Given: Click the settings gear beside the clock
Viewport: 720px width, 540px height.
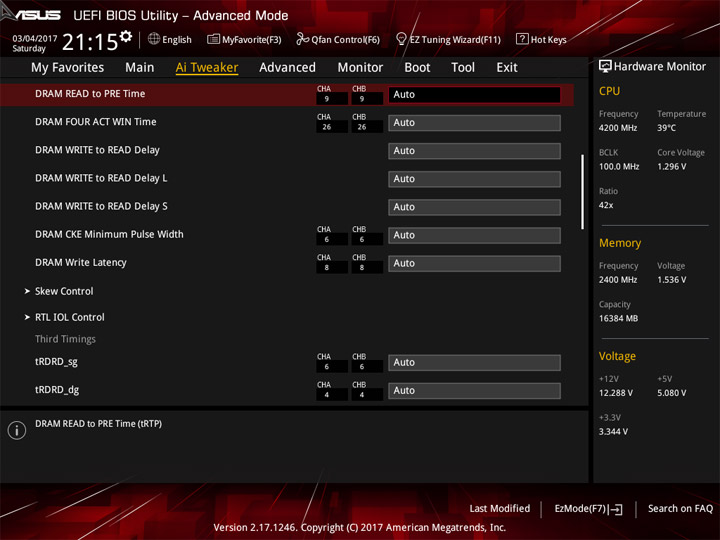Looking at the screenshot, I should click(x=126, y=36).
